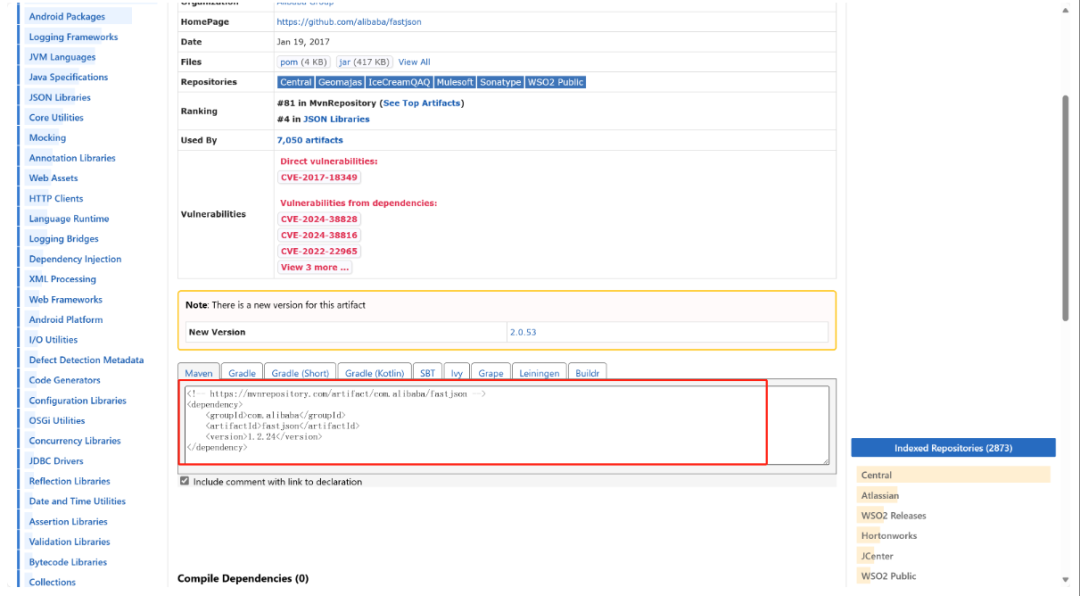Open Indexed Repositories (2873) header
Viewport: 1080px width, 596px height.
tap(953, 448)
